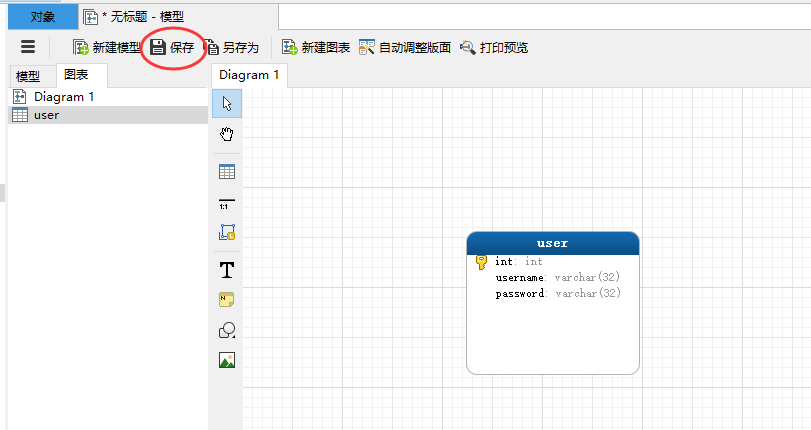Select the username: varchar(32) field
This screenshot has width=811, height=430.
click(x=558, y=278)
